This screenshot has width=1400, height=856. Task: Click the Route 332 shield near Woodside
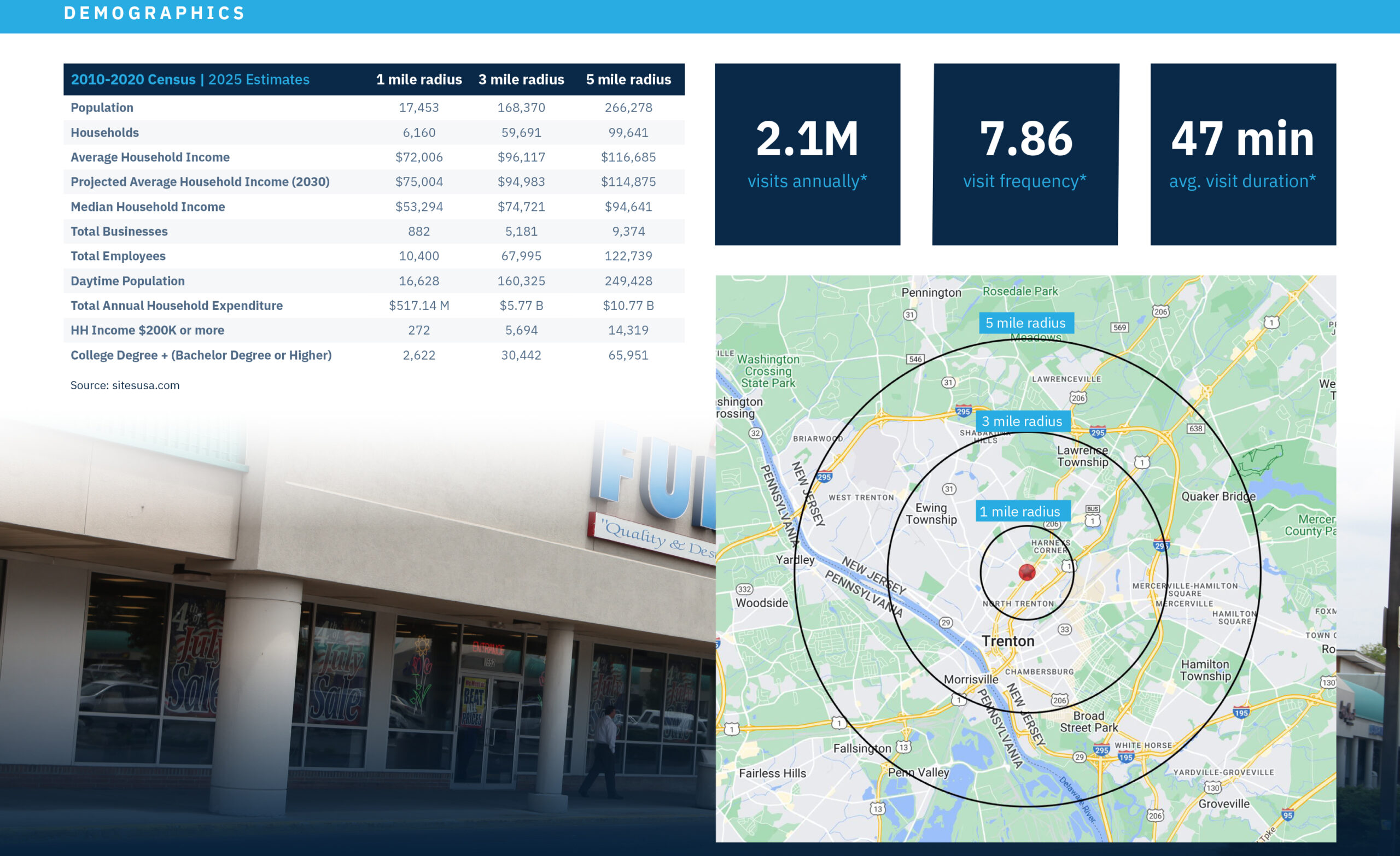[744, 590]
